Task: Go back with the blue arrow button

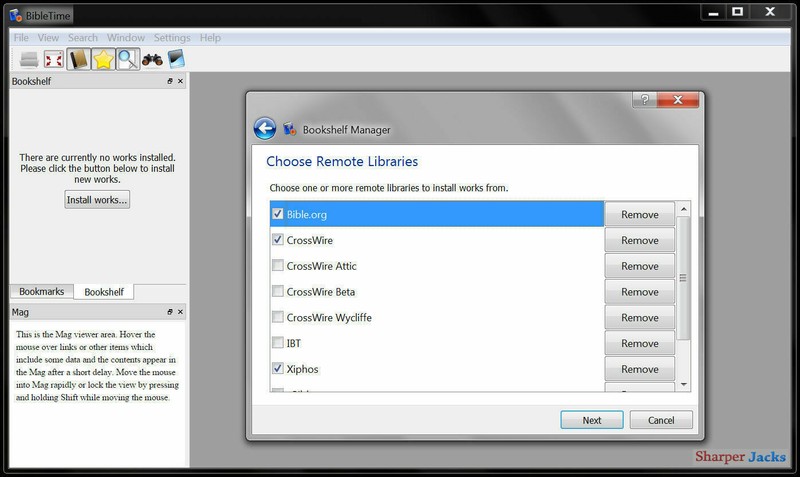Action: [x=265, y=129]
